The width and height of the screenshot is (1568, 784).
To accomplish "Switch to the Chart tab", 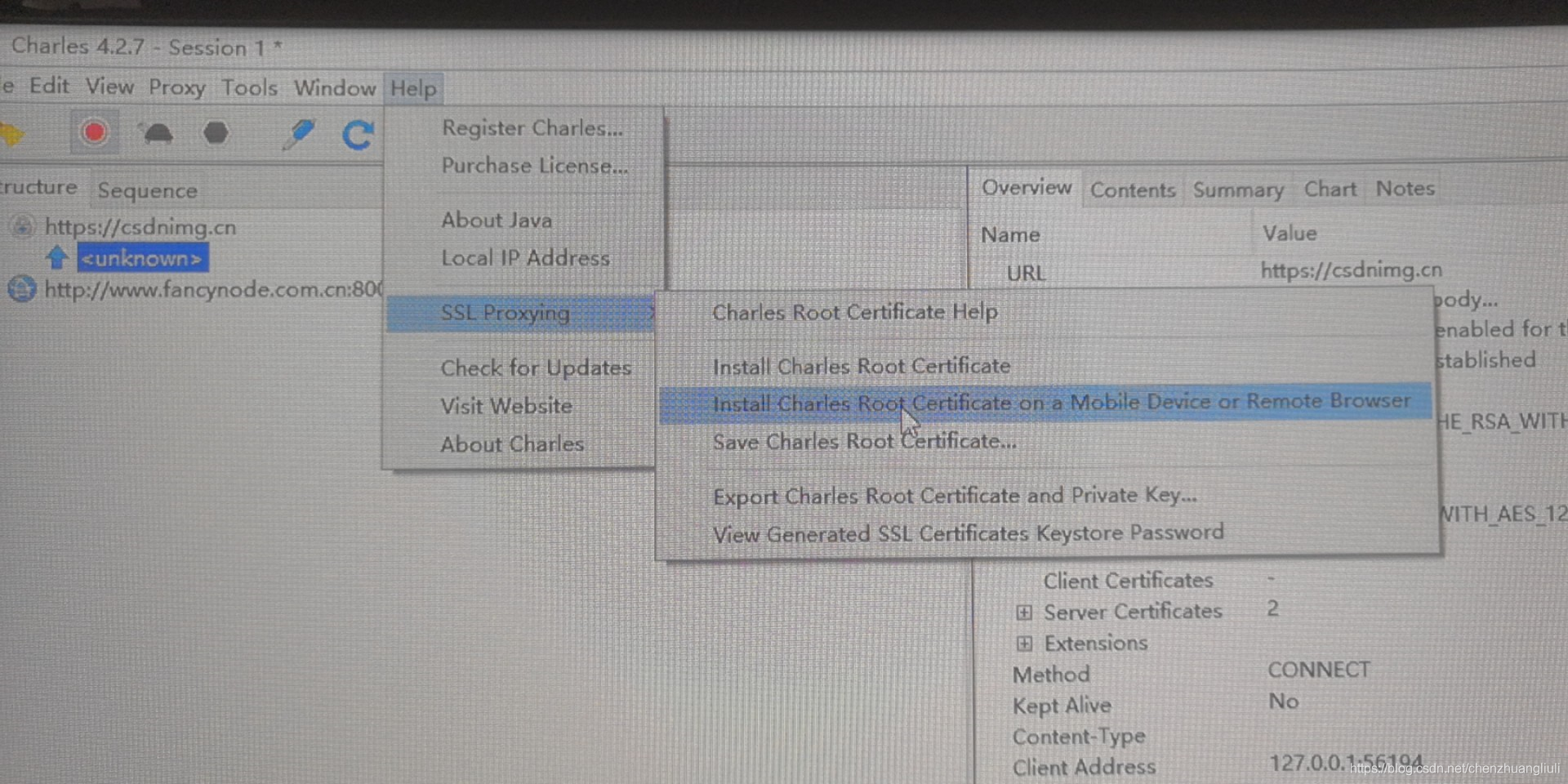I will [x=1330, y=189].
